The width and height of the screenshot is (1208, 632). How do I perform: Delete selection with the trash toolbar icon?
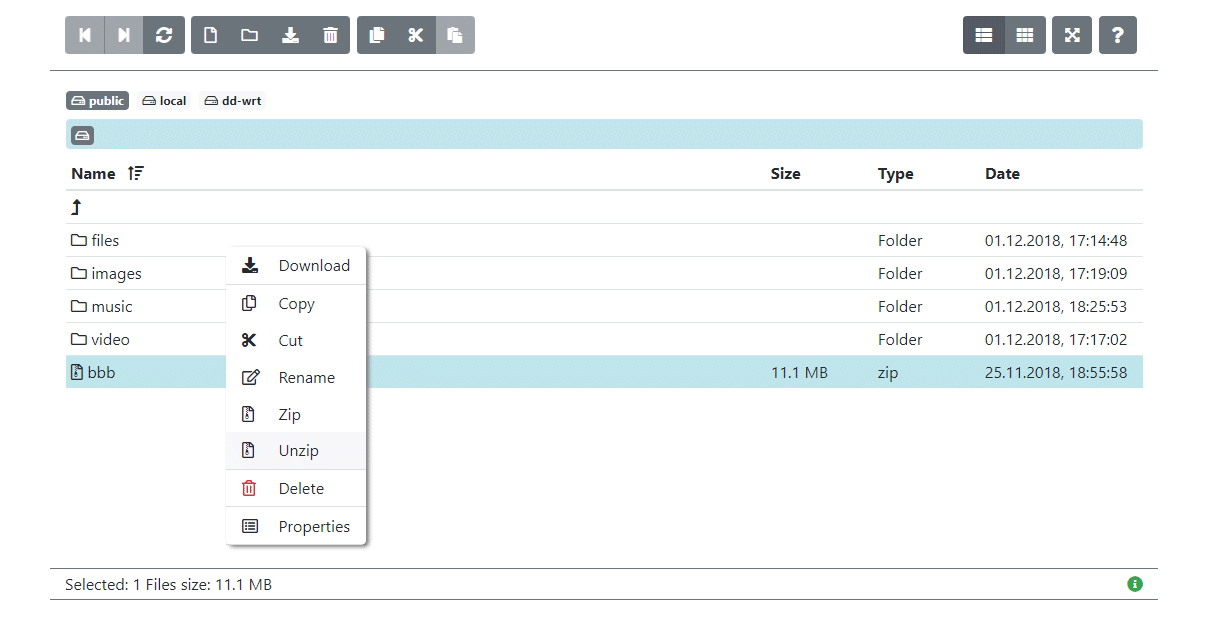(x=330, y=34)
